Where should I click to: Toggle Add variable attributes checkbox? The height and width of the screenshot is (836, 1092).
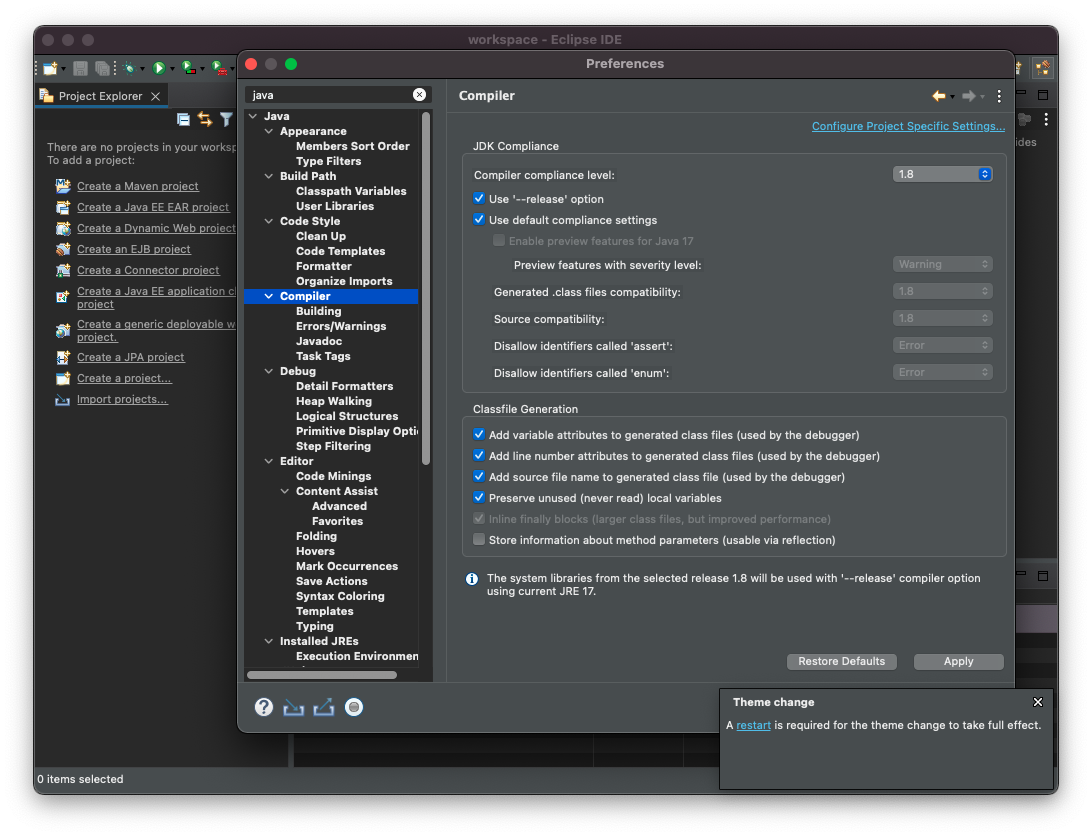click(479, 435)
